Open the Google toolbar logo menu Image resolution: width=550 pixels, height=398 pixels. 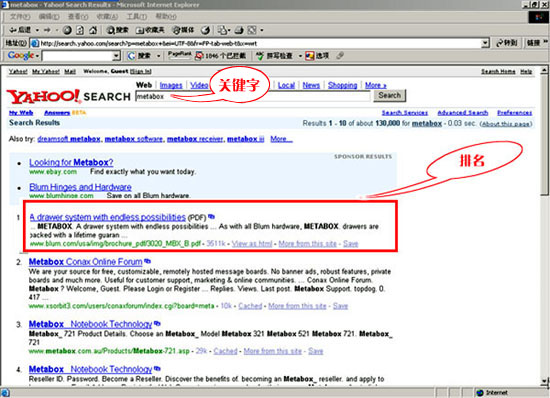pyautogui.click(x=23, y=55)
